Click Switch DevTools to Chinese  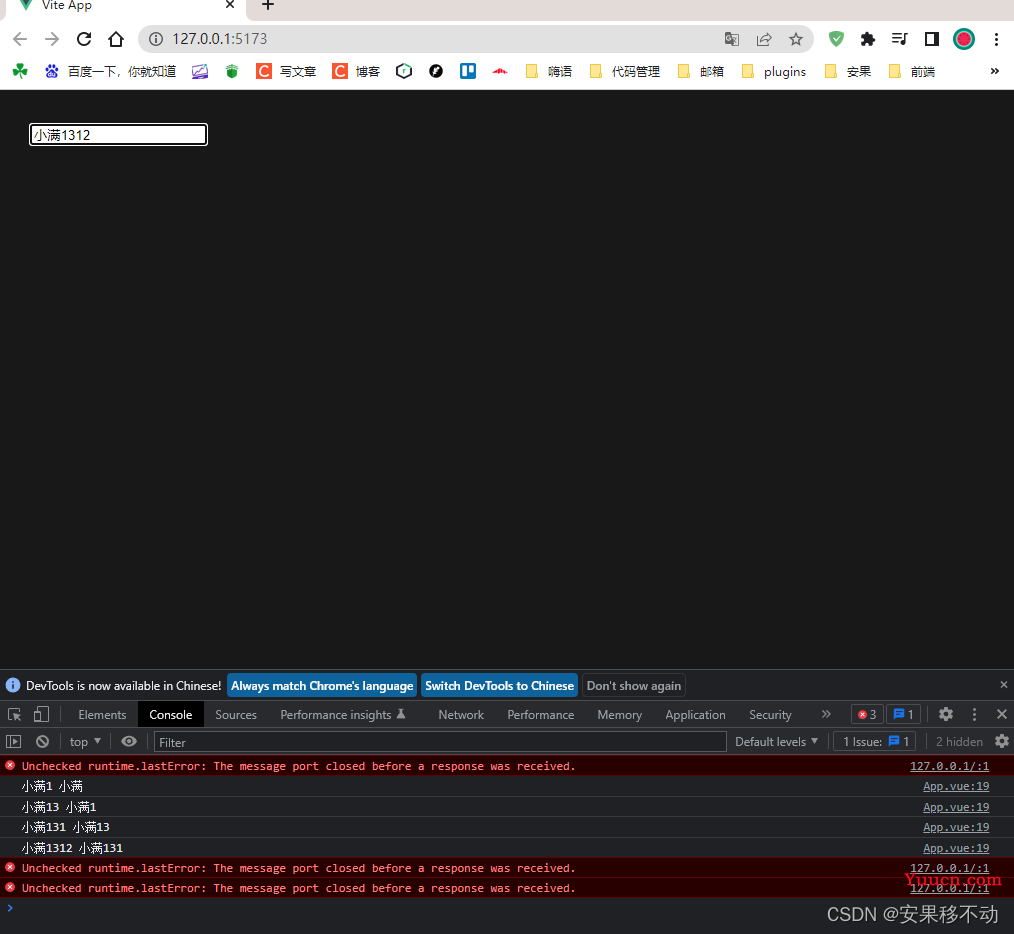499,686
